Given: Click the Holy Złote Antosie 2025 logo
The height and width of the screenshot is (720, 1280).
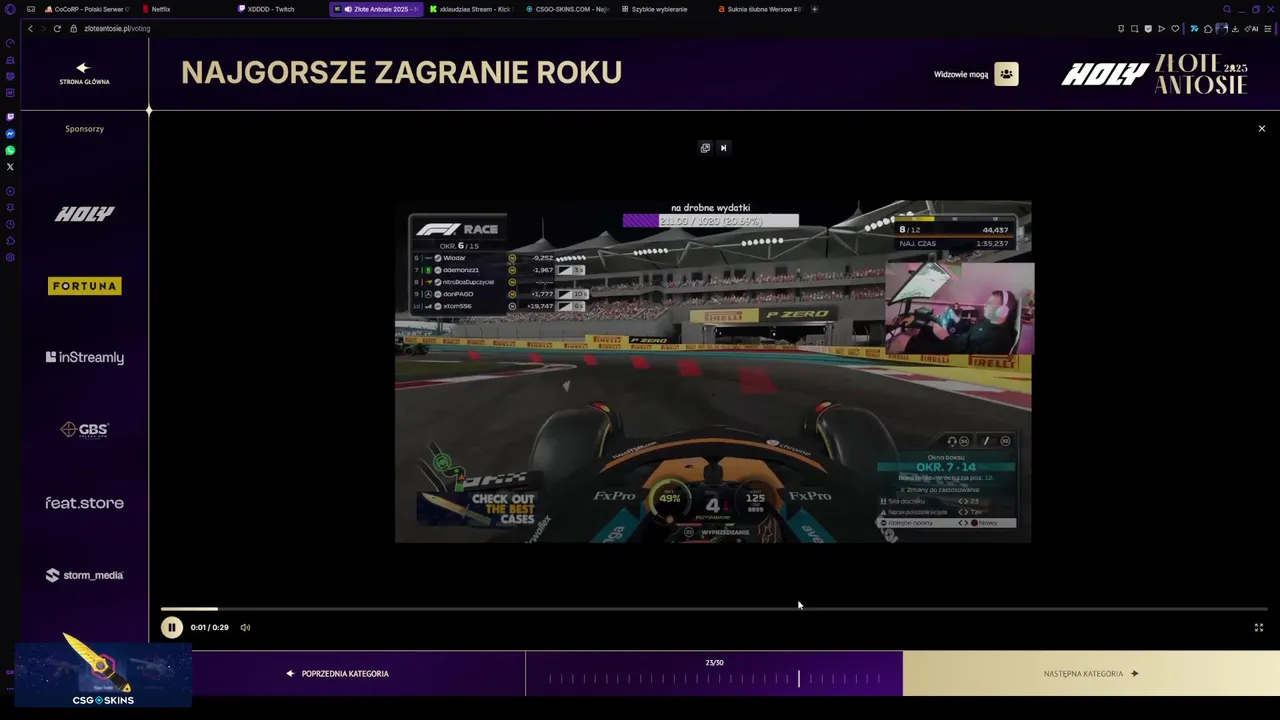Looking at the screenshot, I should pos(1154,74).
